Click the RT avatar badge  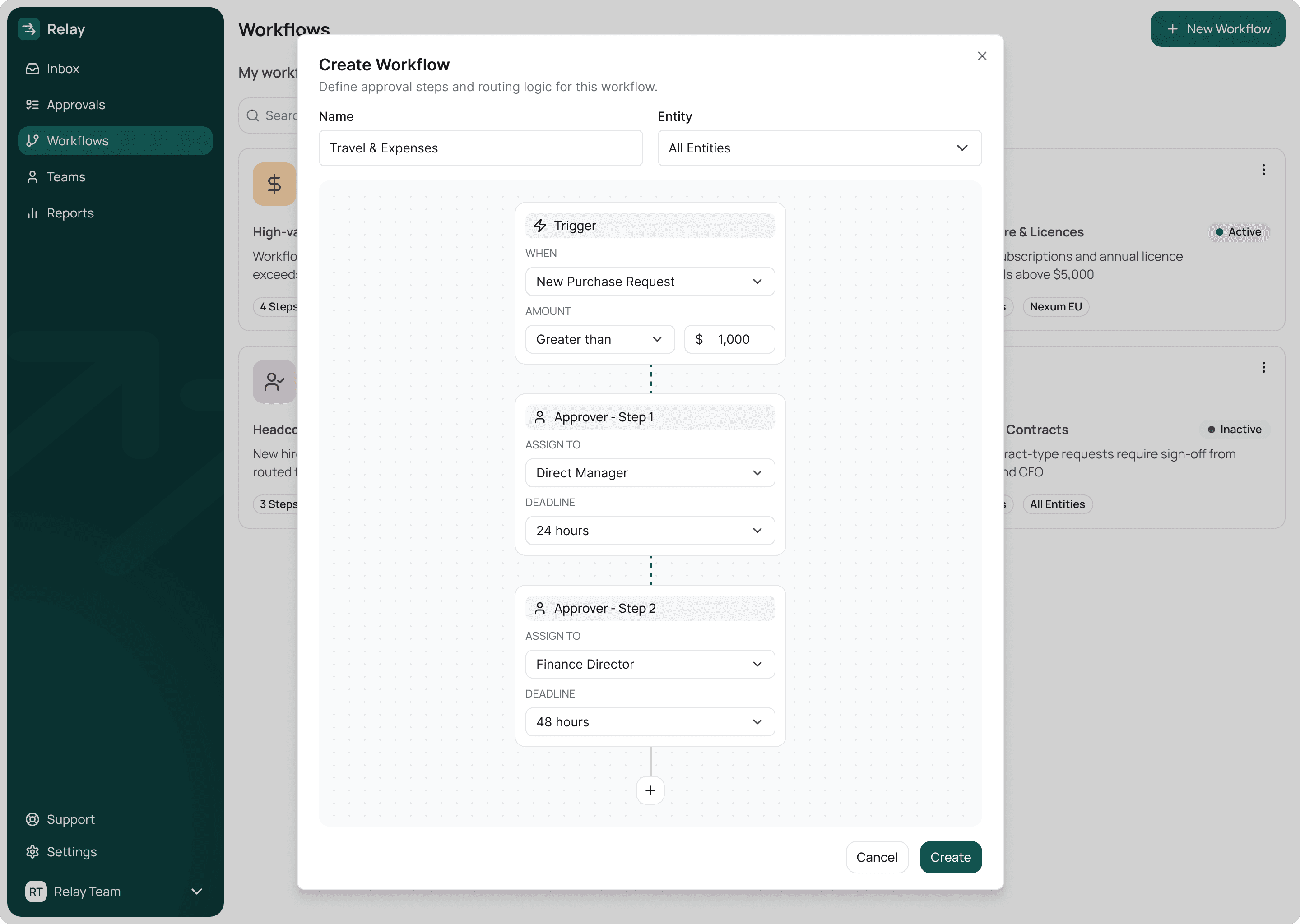(x=36, y=892)
